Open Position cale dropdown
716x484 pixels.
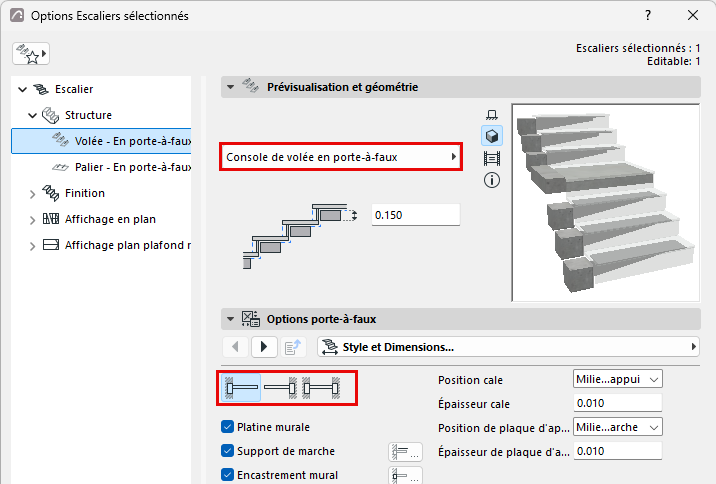618,379
